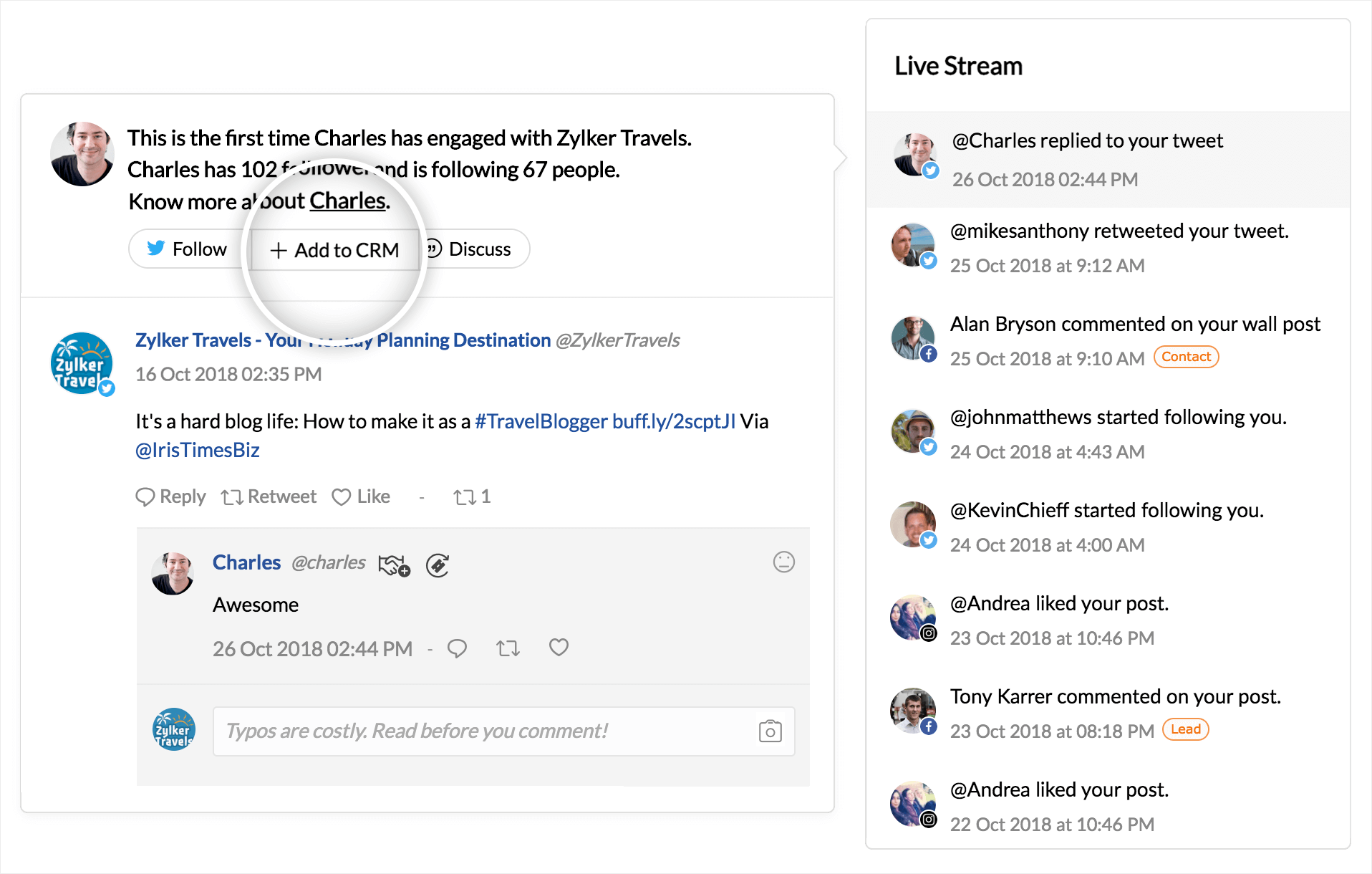Click Reply under the Zylker Travels tweet
1372x874 pixels.
coord(170,496)
